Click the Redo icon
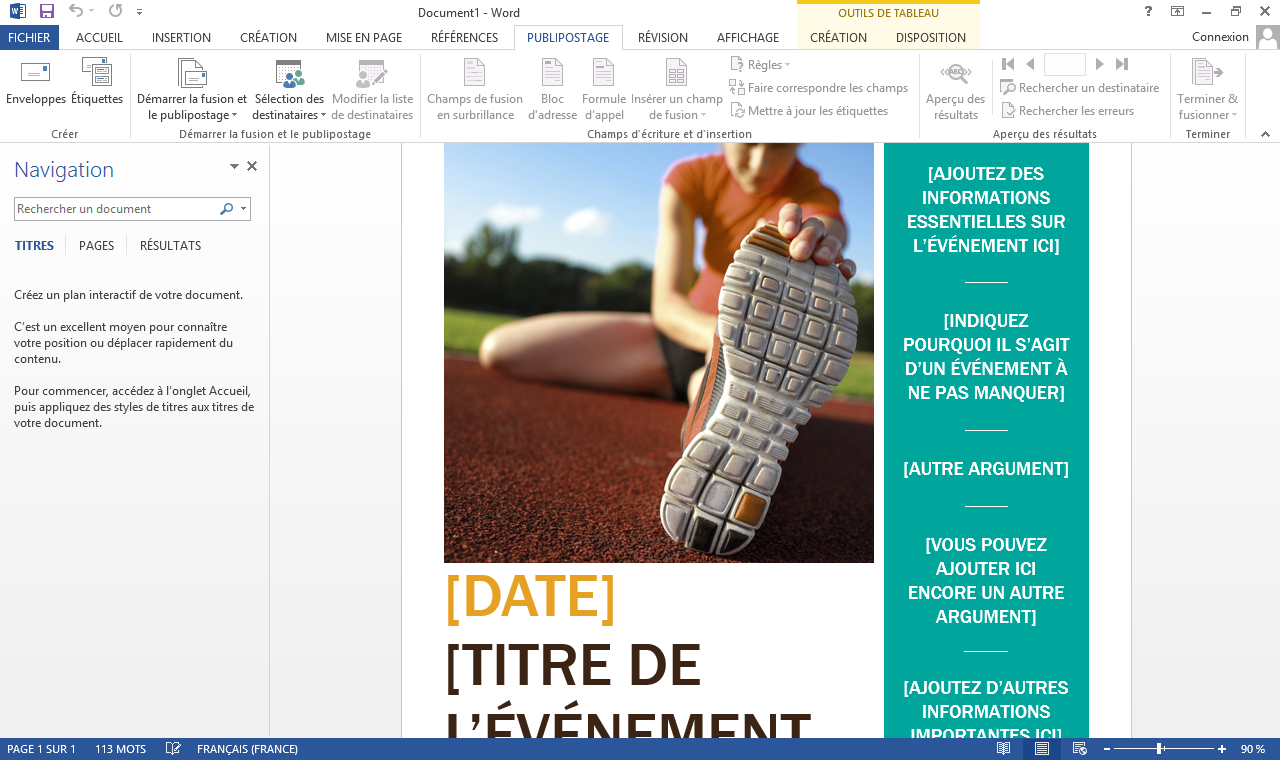Screen dimensions: 1280x760 coord(115,12)
